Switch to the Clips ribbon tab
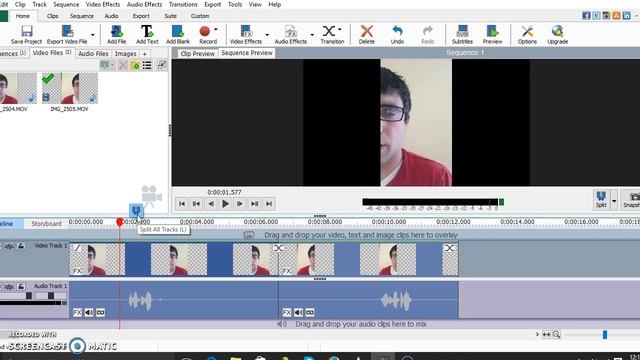This screenshot has width=640, height=360. [53, 16]
